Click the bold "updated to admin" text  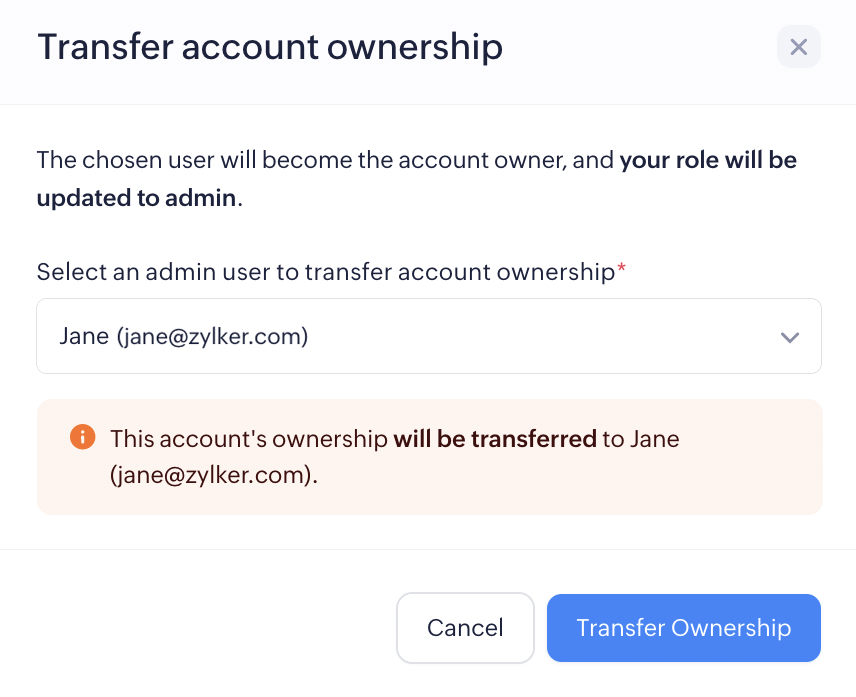pyautogui.click(x=136, y=197)
